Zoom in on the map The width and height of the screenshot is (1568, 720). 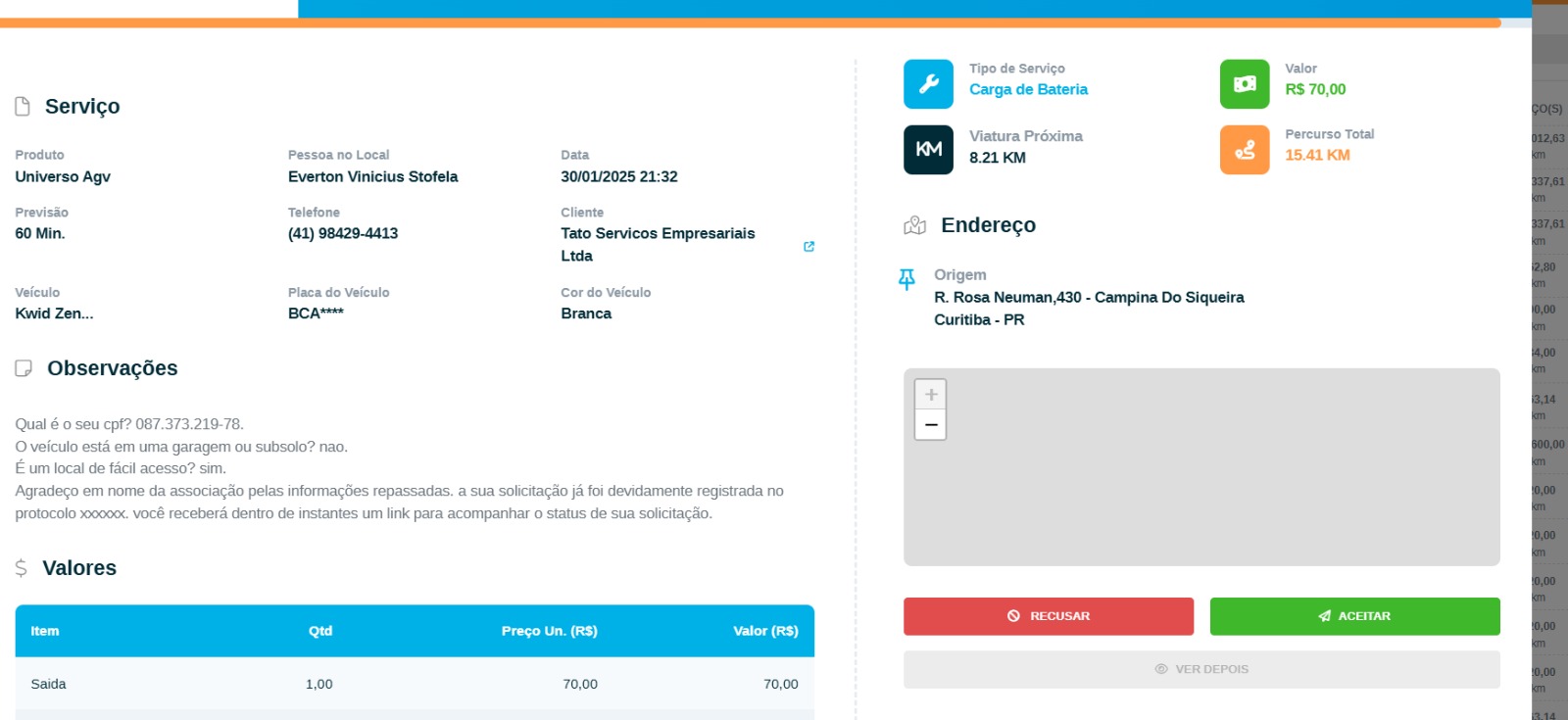[930, 395]
